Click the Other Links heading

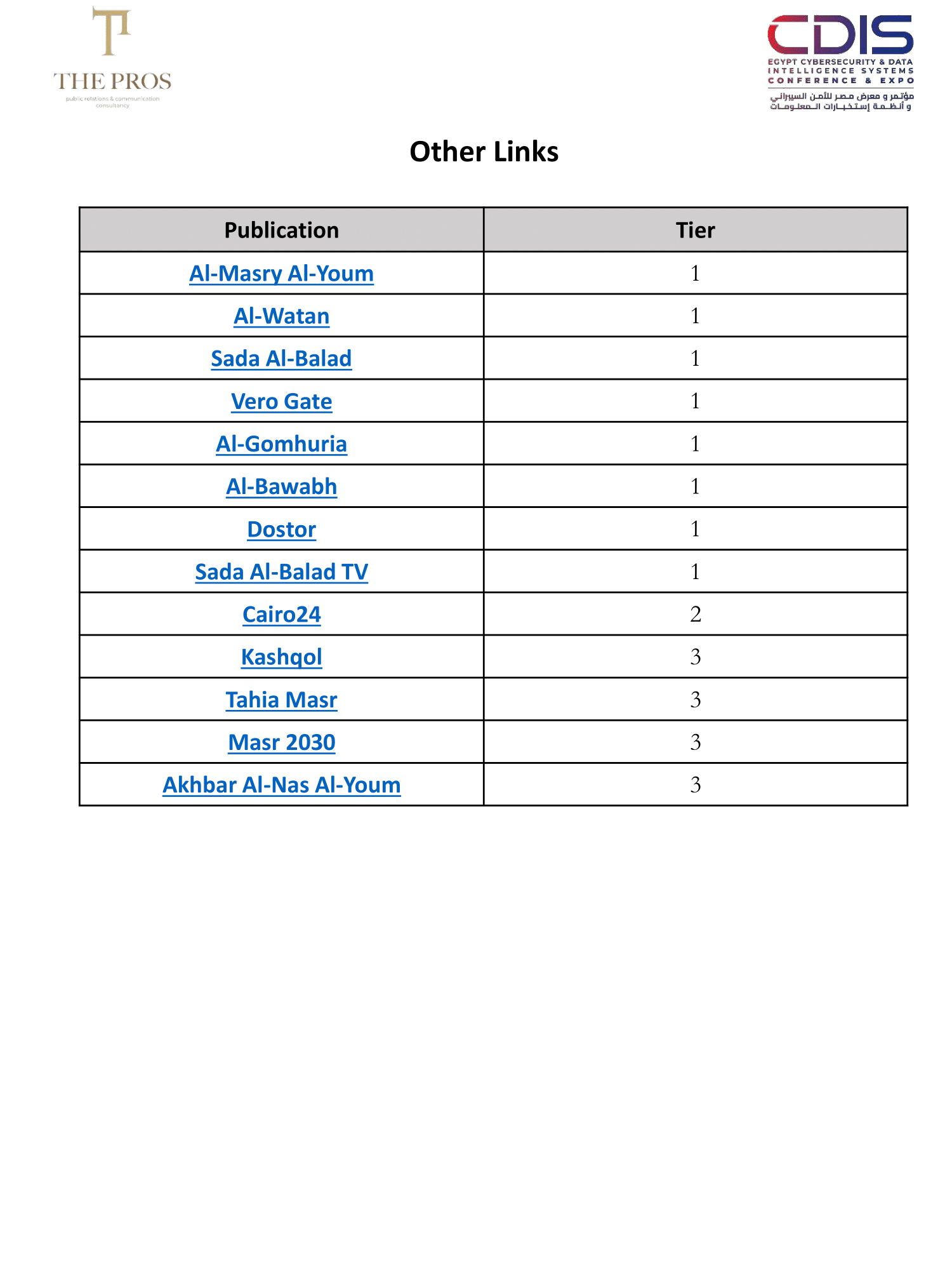(x=484, y=152)
